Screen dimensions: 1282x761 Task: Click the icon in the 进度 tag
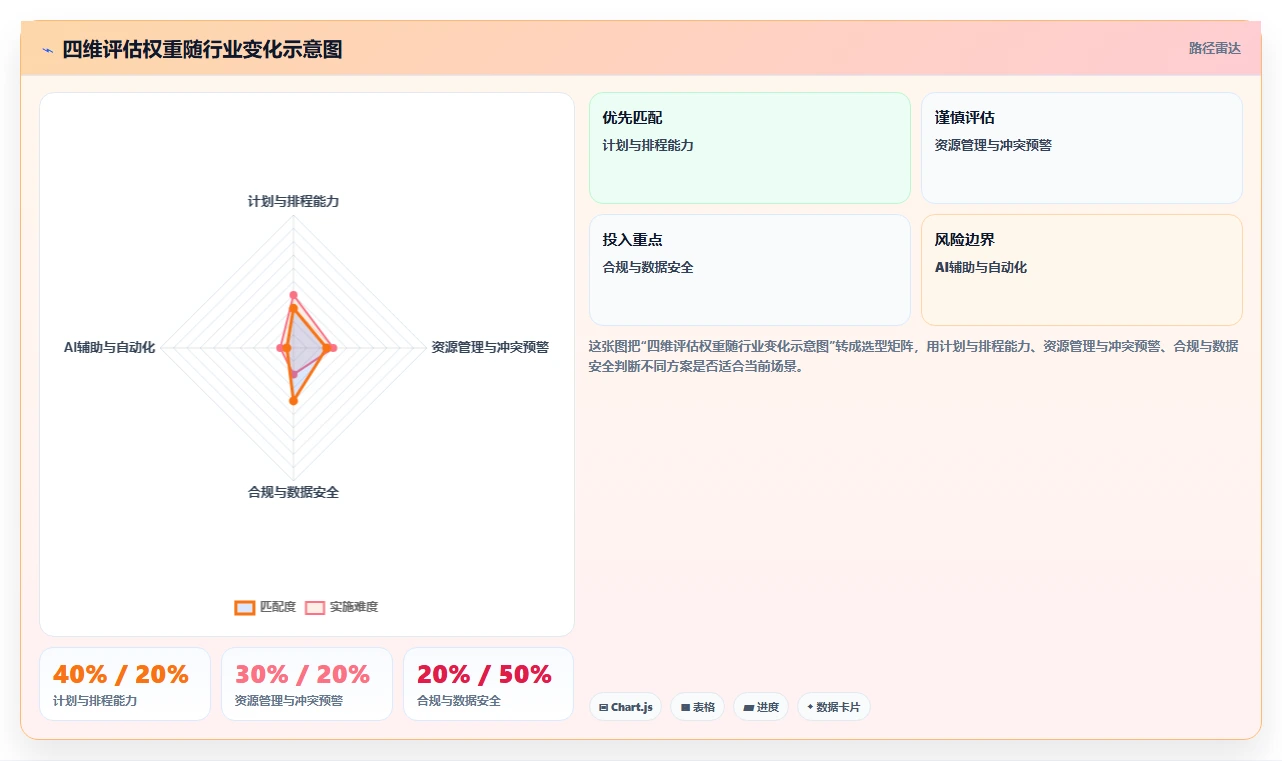(x=748, y=707)
